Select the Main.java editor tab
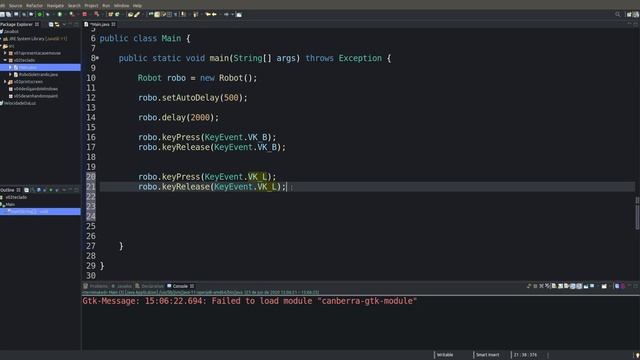The height and width of the screenshot is (360, 640). tap(100, 24)
